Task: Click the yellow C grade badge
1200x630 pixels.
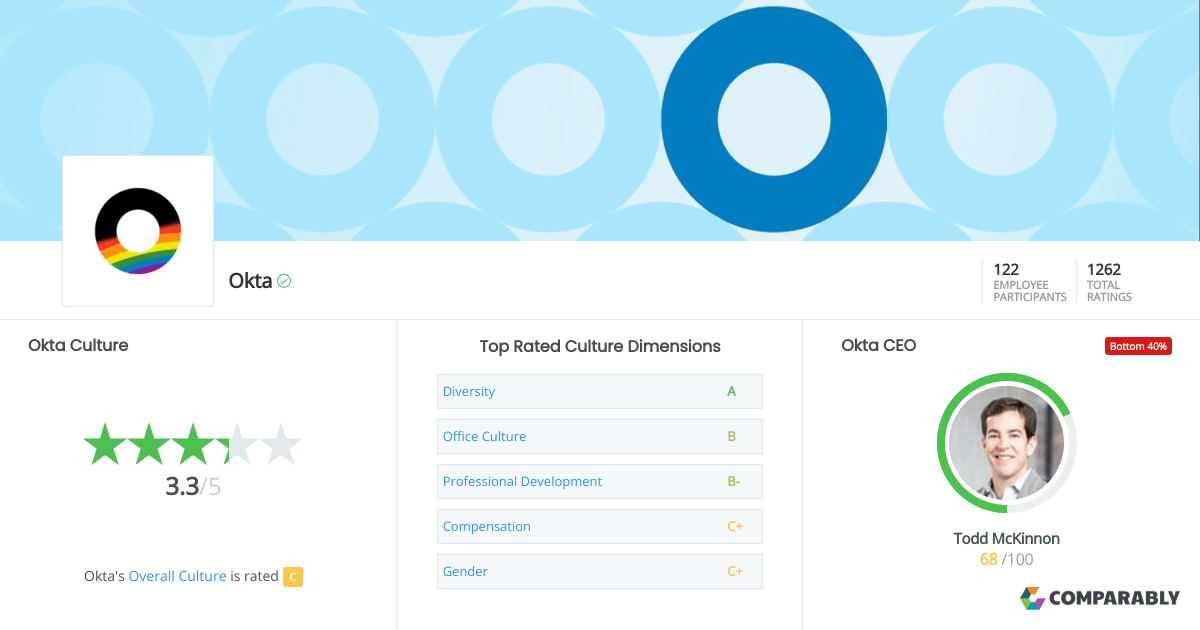Action: 293,576
